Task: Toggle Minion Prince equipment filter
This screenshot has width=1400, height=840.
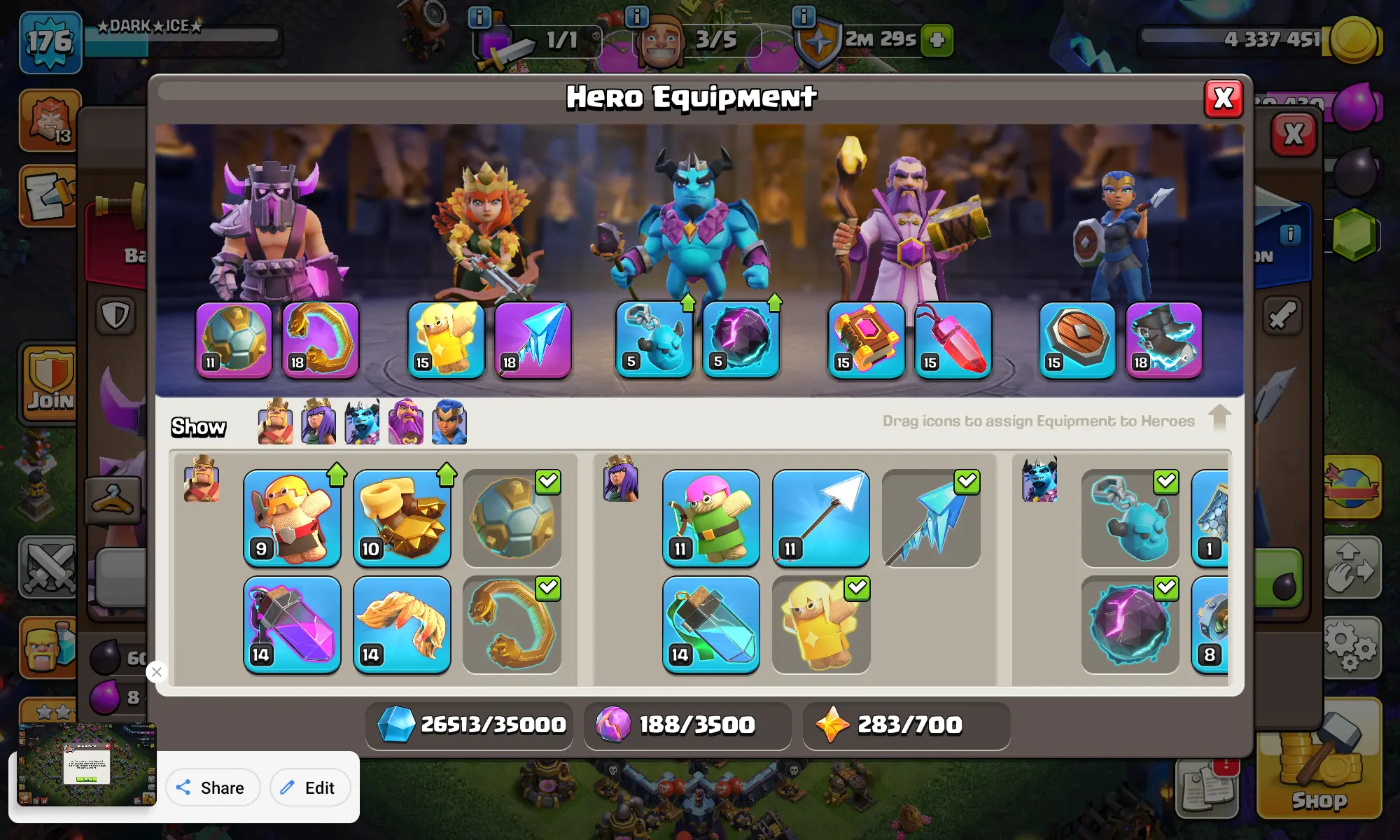Action: [362, 422]
